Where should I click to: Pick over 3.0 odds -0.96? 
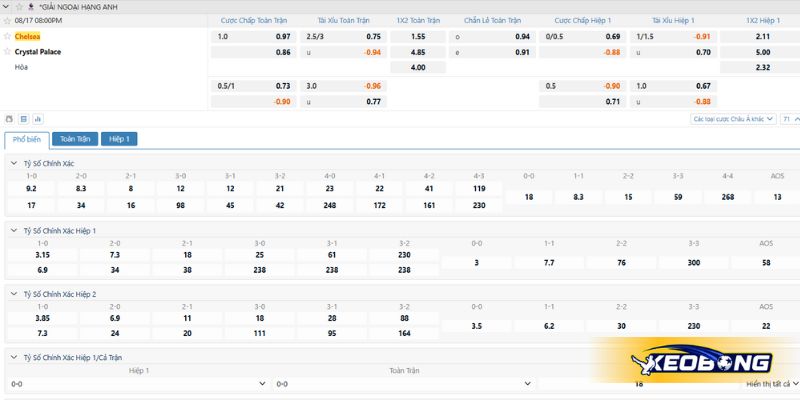point(343,86)
